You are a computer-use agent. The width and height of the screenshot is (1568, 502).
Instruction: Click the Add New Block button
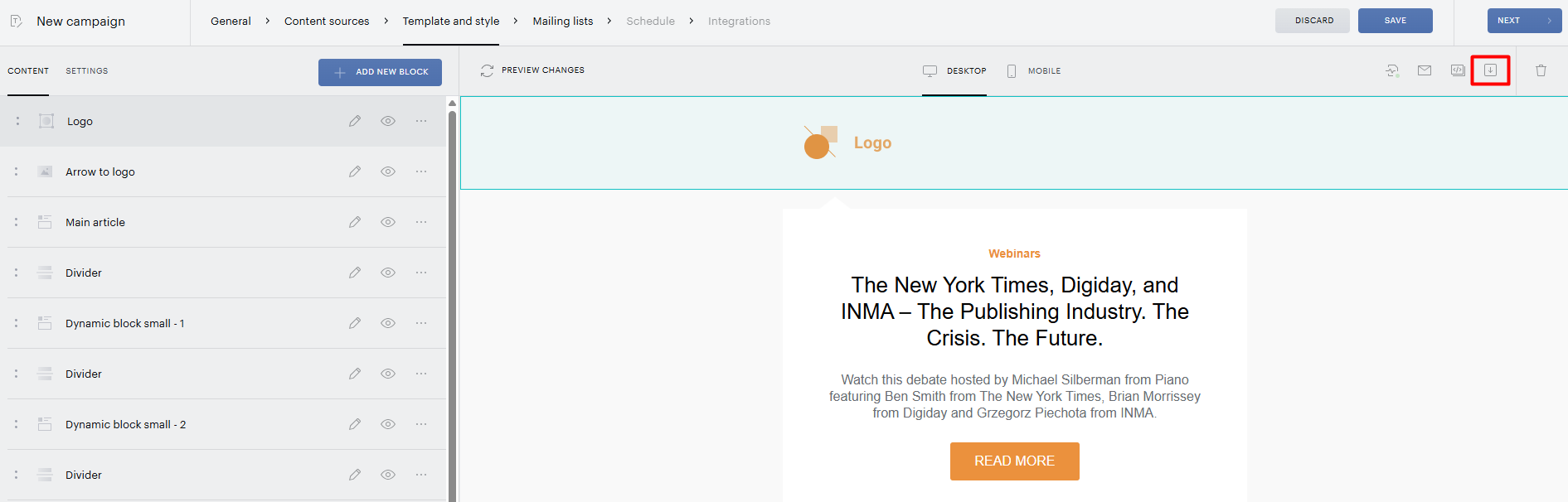[x=380, y=72]
